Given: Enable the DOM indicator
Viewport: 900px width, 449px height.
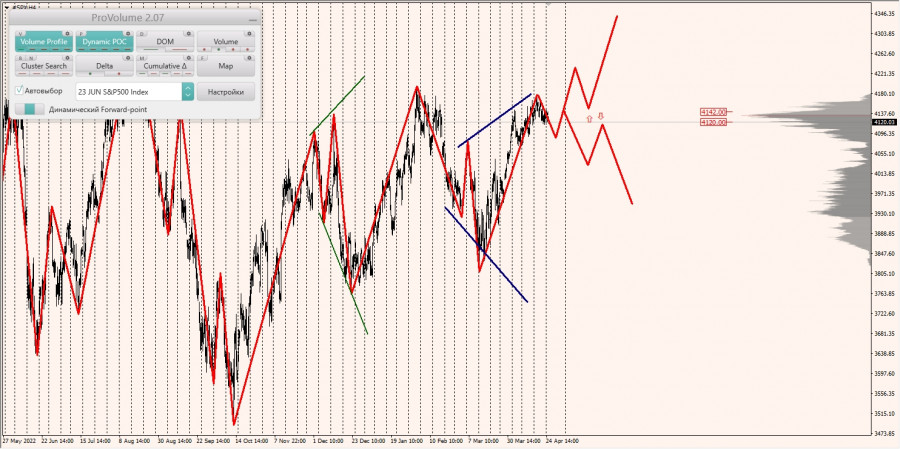Looking at the screenshot, I should [165, 41].
